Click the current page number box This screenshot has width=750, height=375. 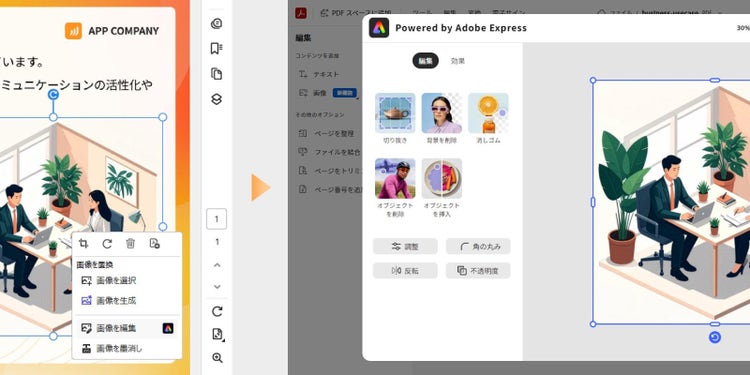point(217,219)
